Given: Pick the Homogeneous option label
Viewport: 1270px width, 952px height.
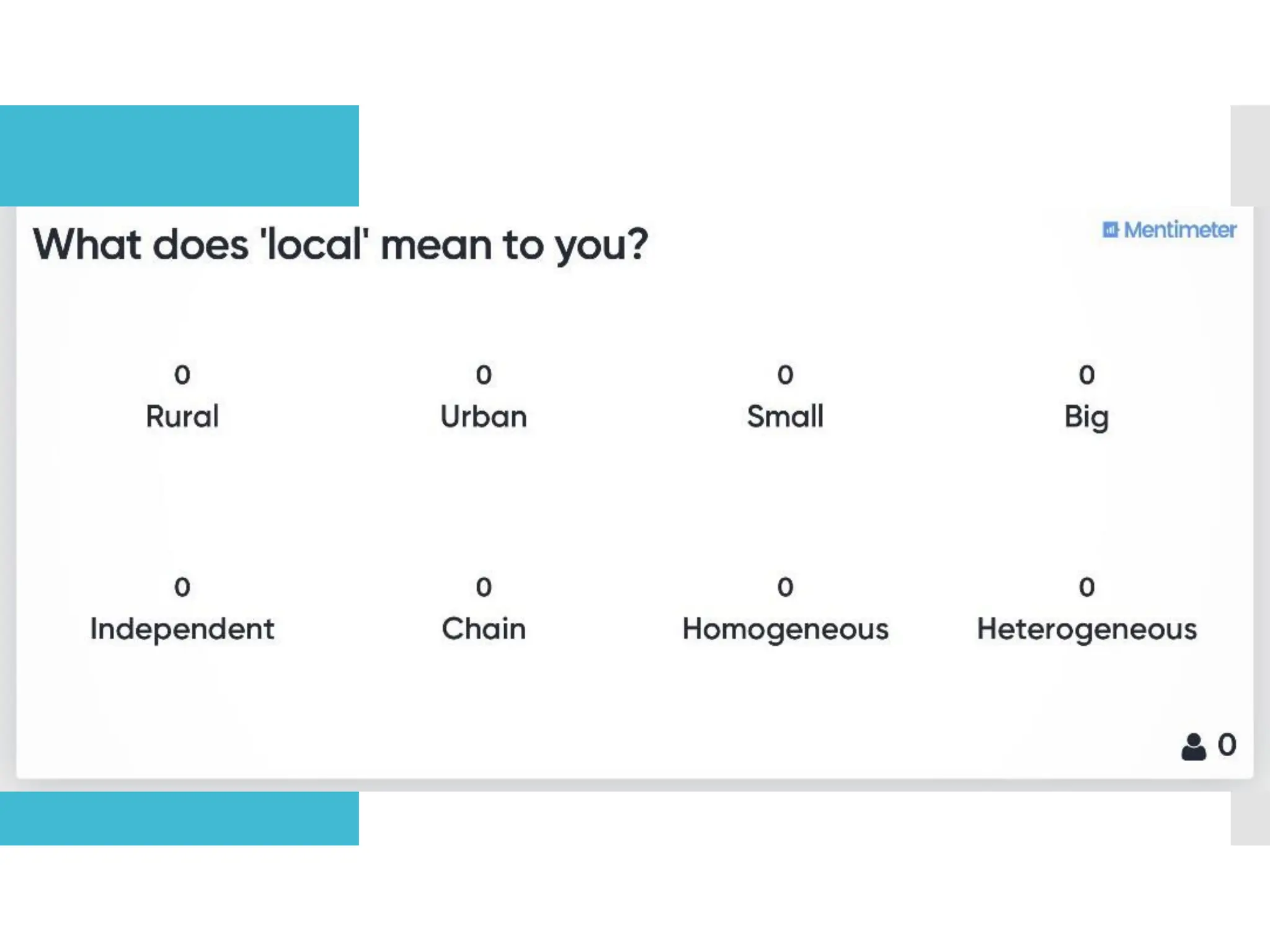Looking at the screenshot, I should 785,630.
